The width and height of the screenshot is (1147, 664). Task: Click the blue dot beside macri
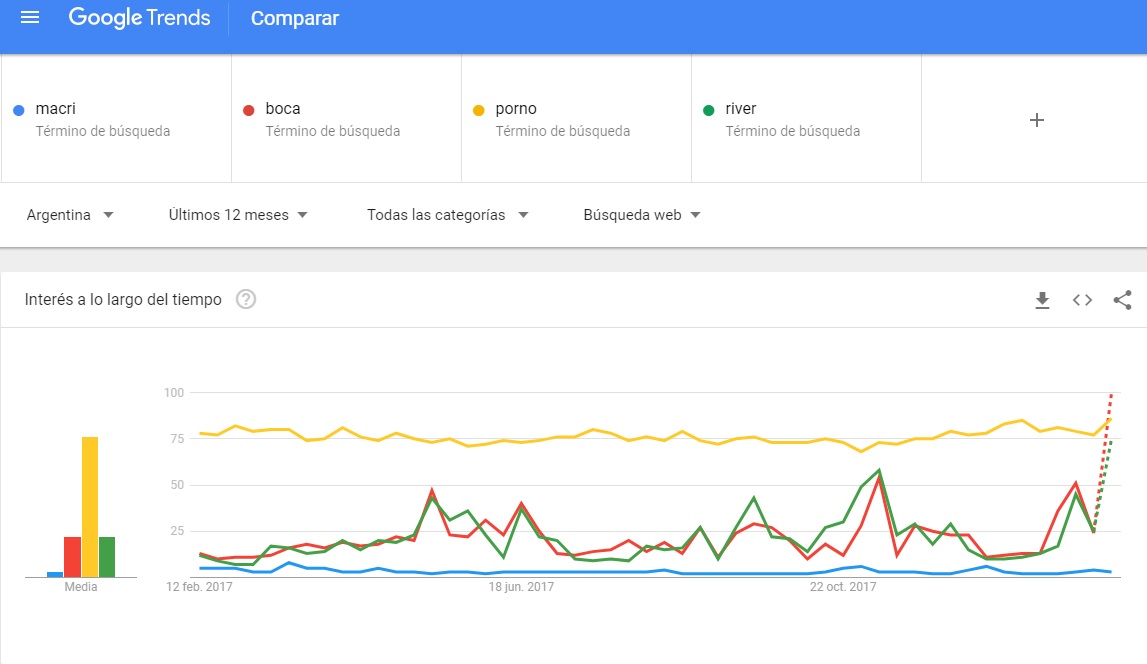click(19, 110)
